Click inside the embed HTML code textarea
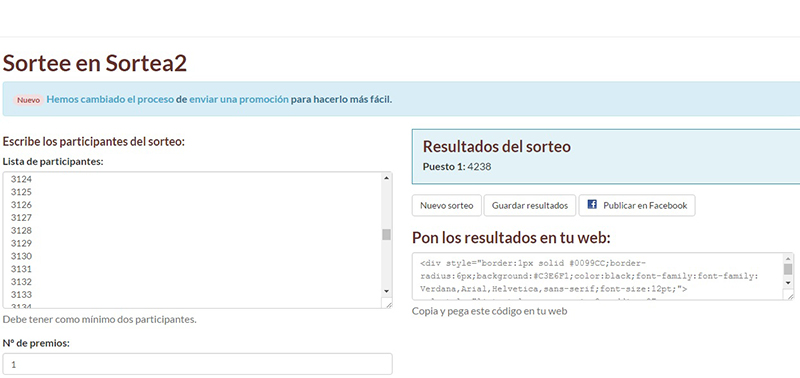800x378 pixels. pos(598,276)
